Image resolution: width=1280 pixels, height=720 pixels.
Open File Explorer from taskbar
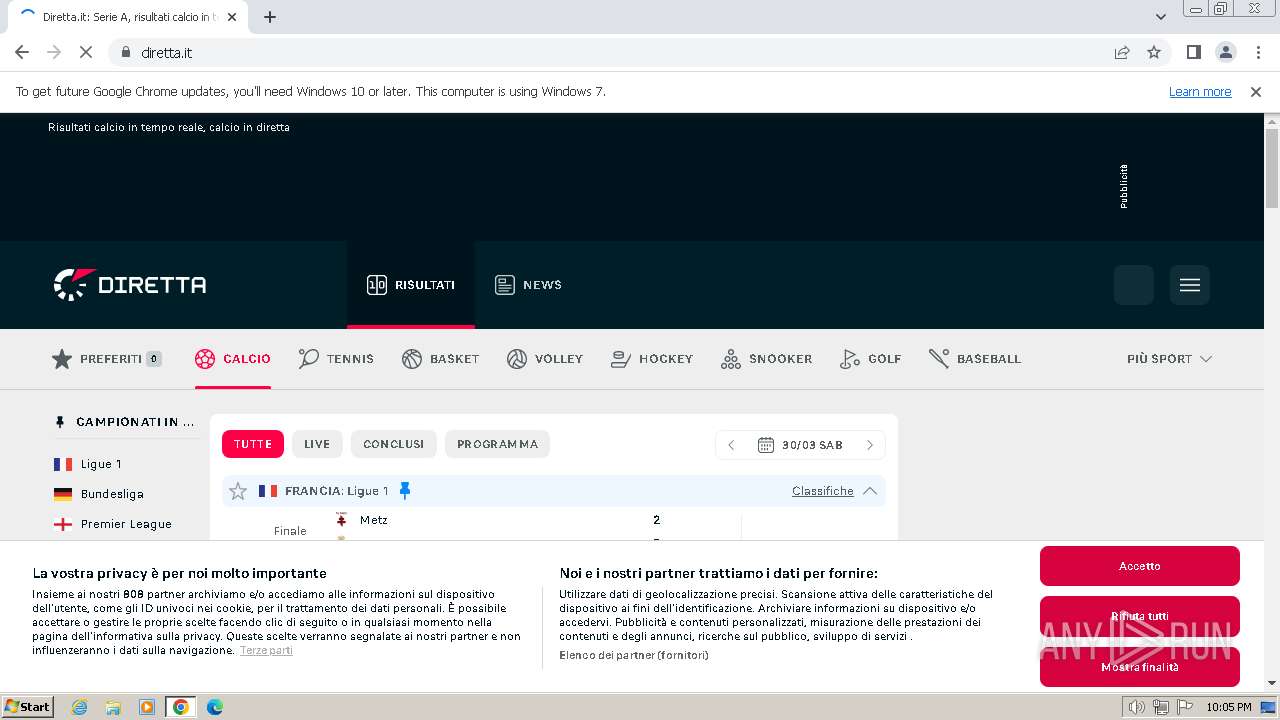point(113,707)
